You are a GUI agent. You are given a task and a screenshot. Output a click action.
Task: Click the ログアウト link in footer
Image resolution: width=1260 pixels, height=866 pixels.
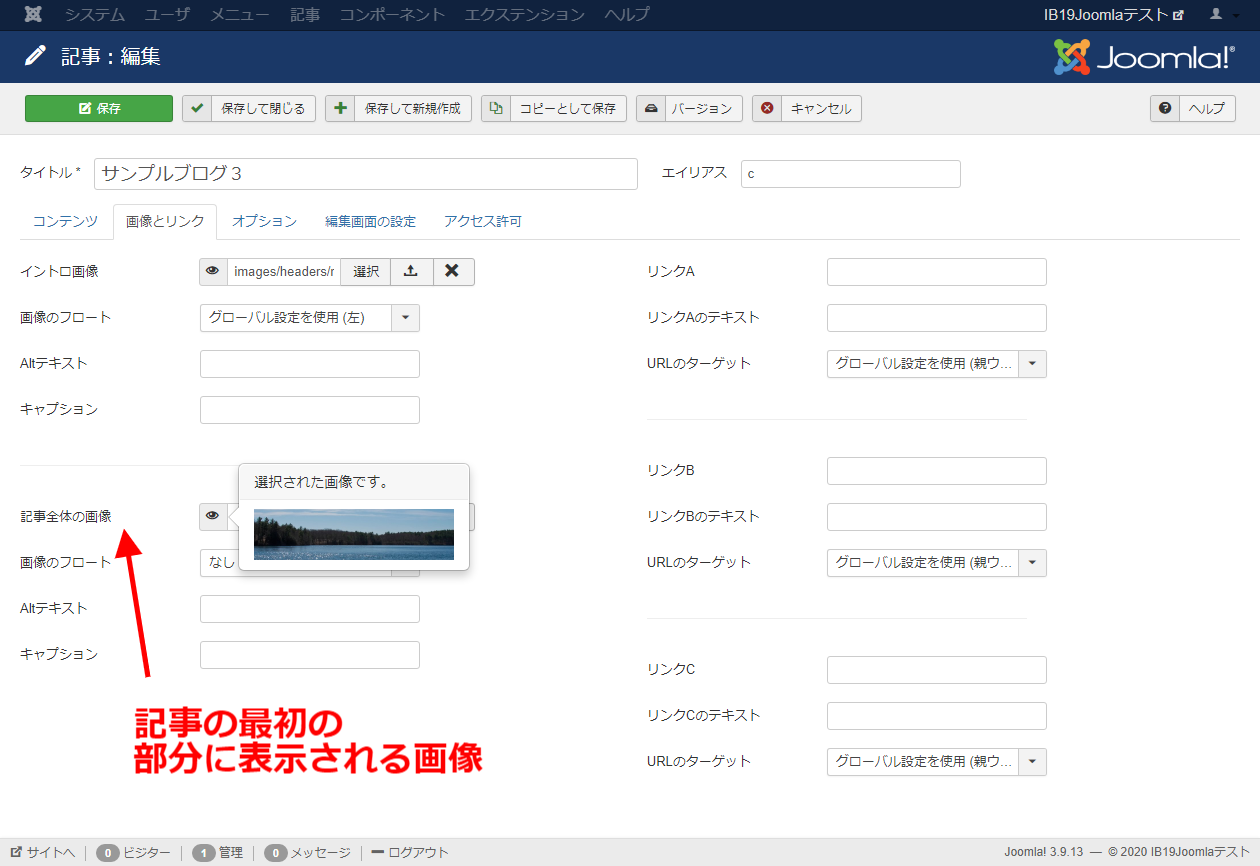[x=410, y=853]
